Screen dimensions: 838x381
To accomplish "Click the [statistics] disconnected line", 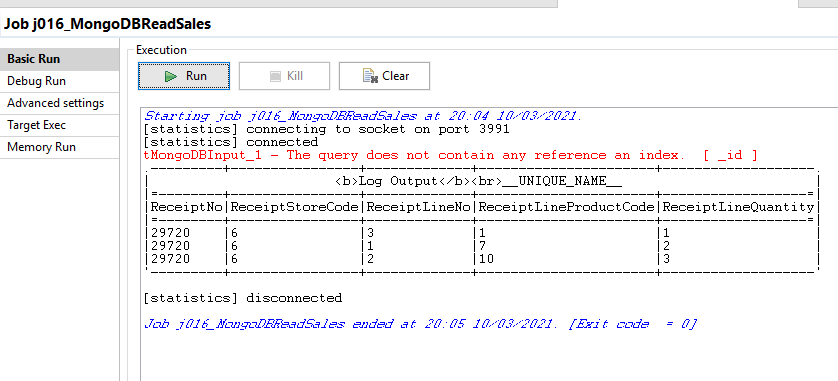I will tap(243, 298).
